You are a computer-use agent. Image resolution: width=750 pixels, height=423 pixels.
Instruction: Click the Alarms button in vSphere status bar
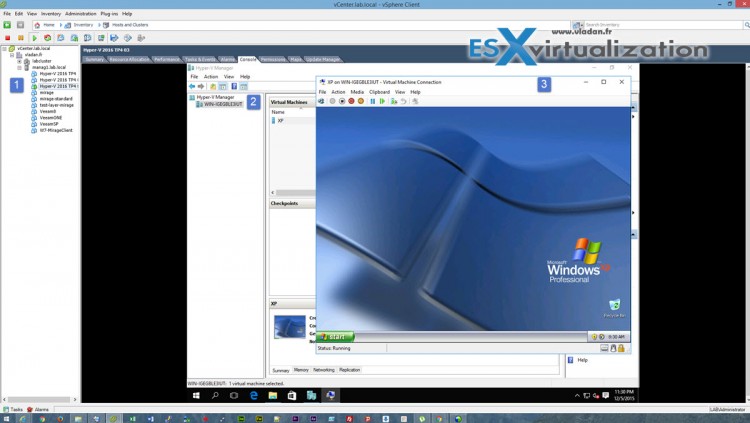point(38,410)
